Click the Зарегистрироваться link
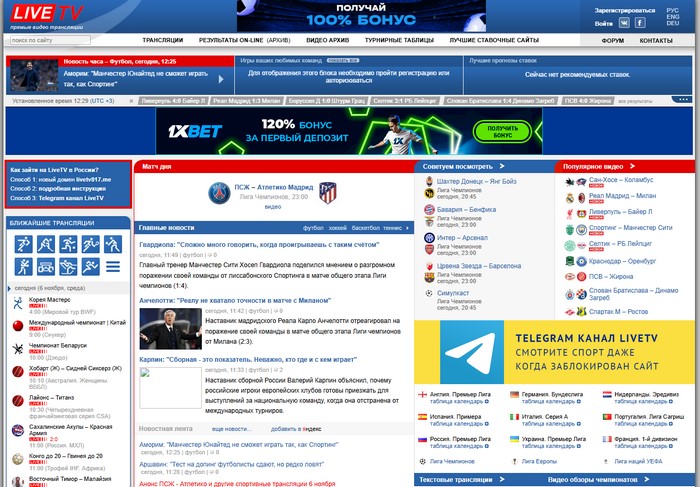700x487 pixels. (x=625, y=10)
